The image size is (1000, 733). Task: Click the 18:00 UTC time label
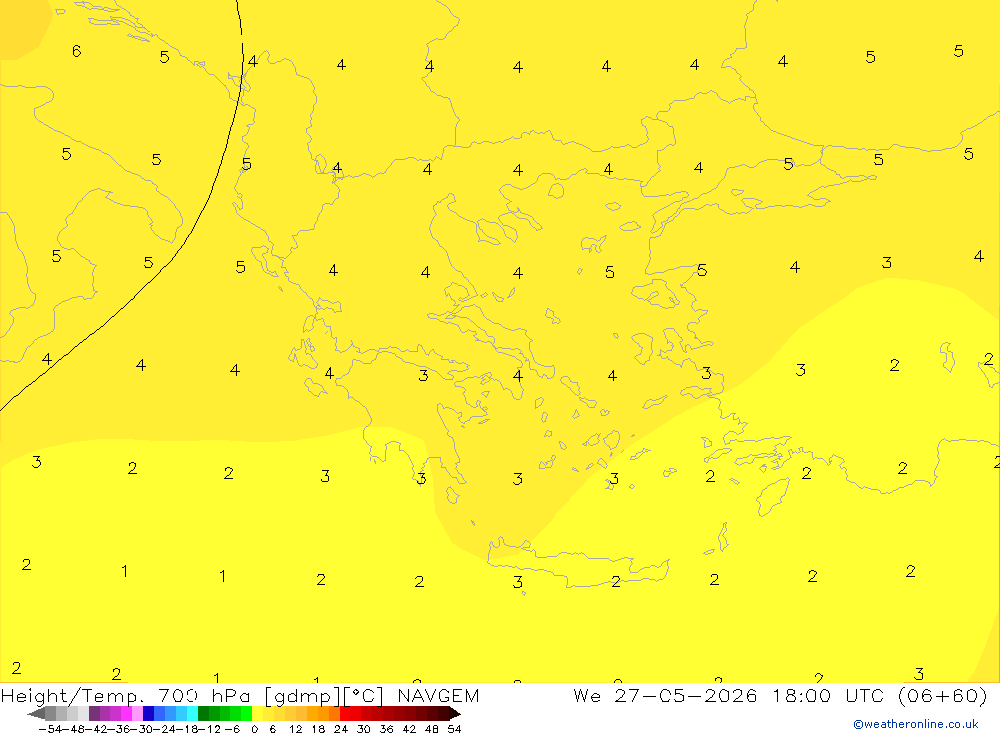pos(830,695)
